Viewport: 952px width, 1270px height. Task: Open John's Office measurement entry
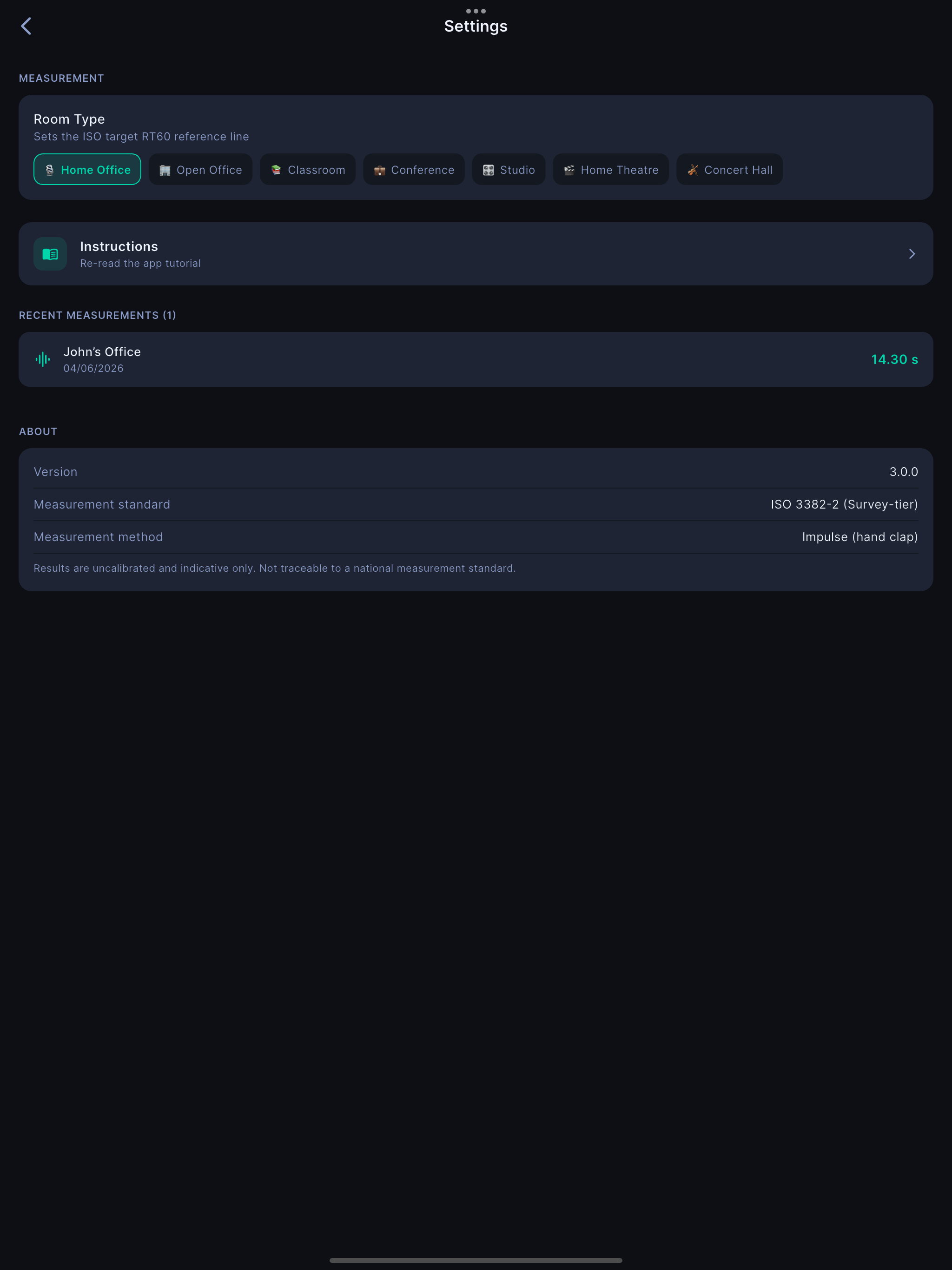coord(476,359)
